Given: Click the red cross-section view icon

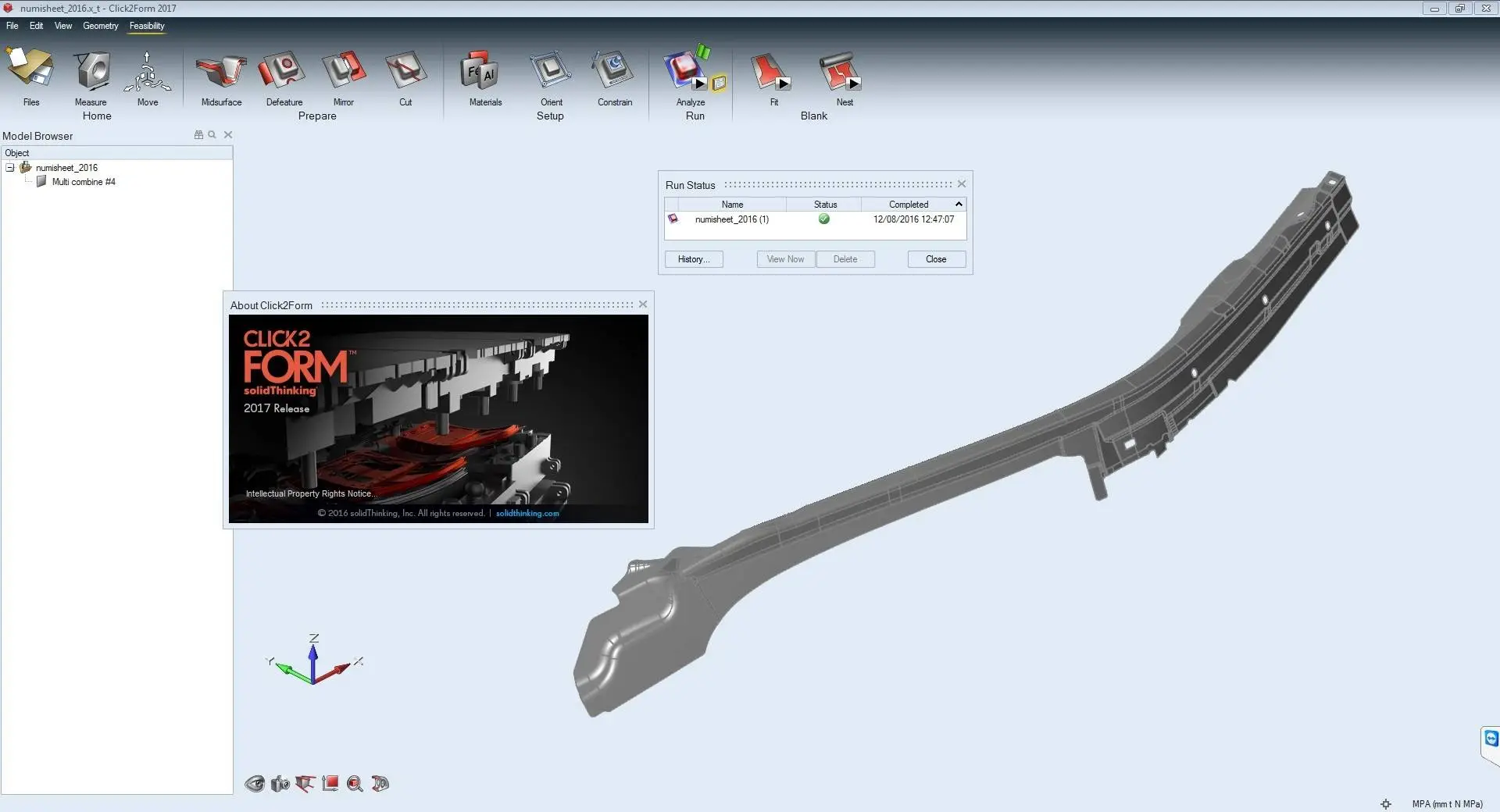Looking at the screenshot, I should coord(305,784).
